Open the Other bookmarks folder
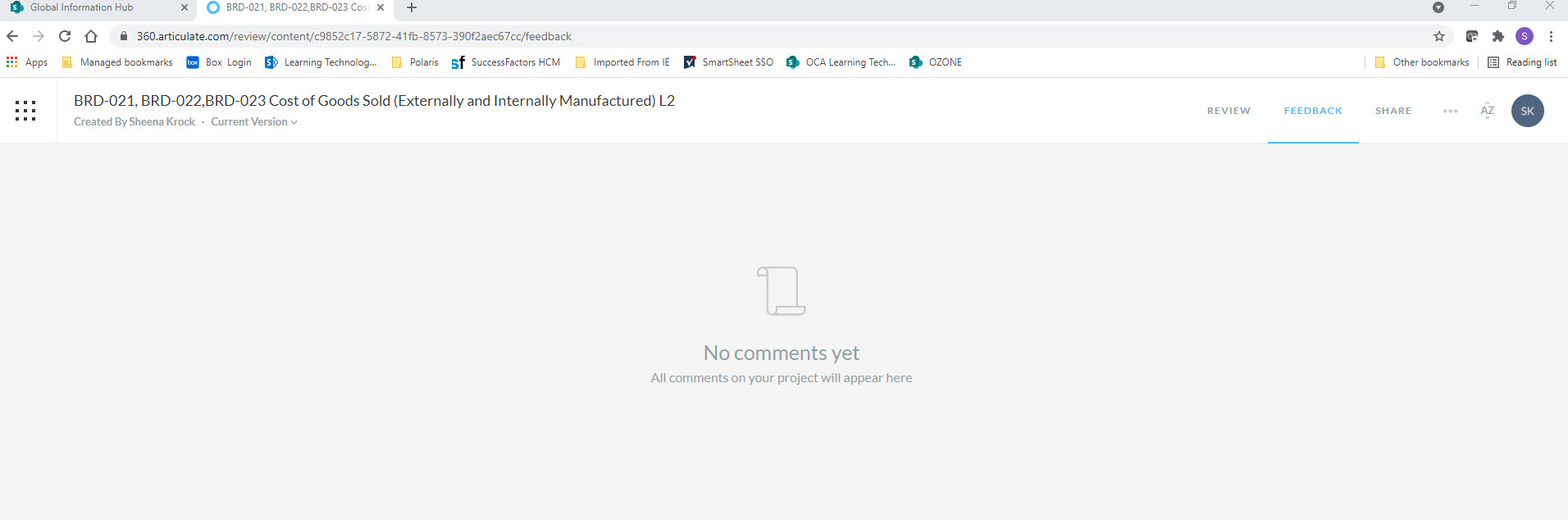 (x=1422, y=62)
